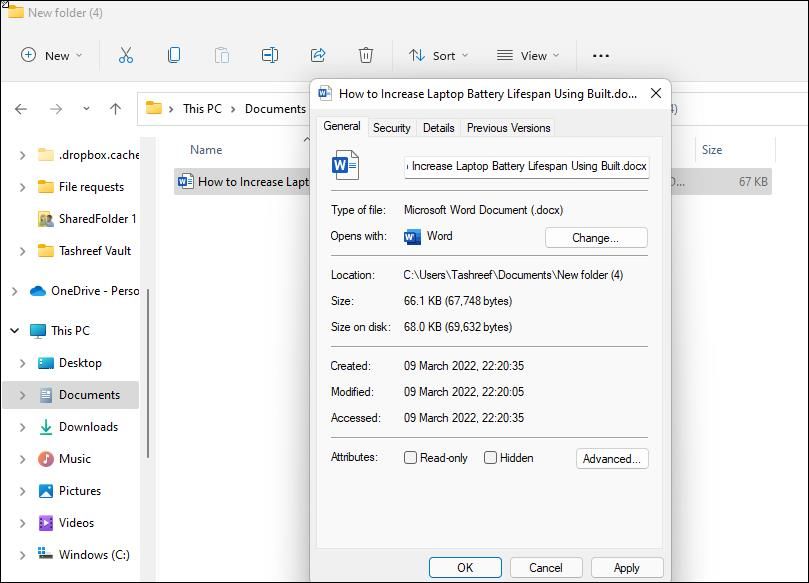The height and width of the screenshot is (583, 809).
Task: Click inside the file name field
Action: click(x=525, y=166)
